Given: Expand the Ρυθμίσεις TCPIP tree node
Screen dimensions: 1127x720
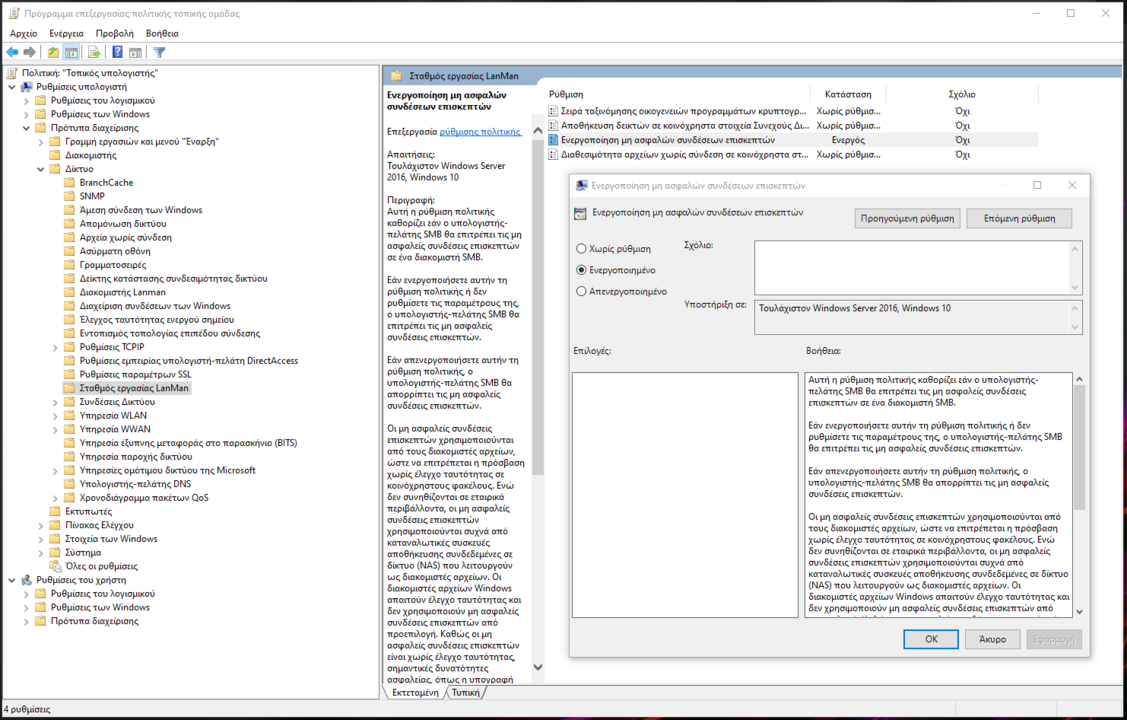Looking at the screenshot, I should pyautogui.click(x=55, y=347).
